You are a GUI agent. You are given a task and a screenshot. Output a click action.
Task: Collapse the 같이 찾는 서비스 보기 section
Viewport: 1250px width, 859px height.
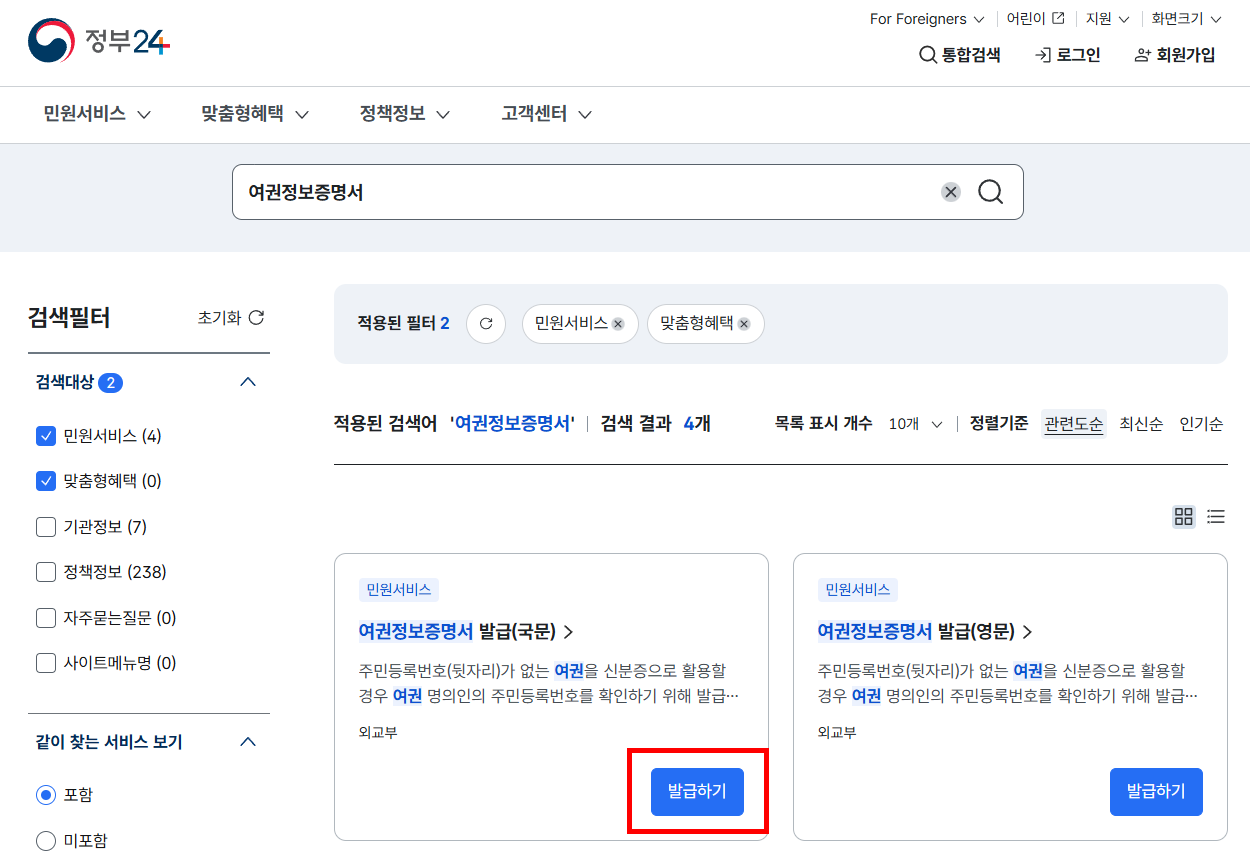pyautogui.click(x=249, y=742)
